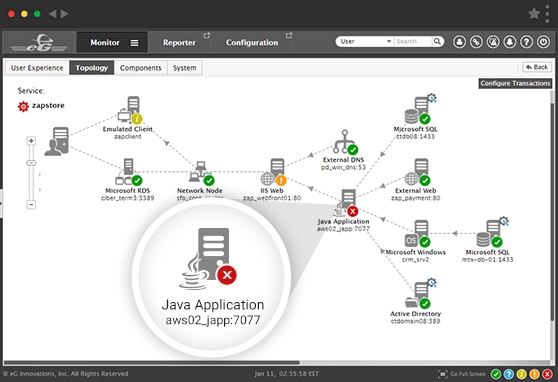The height and width of the screenshot is (382, 558).
Task: Go forward with browser forward arrow
Action: click(64, 14)
